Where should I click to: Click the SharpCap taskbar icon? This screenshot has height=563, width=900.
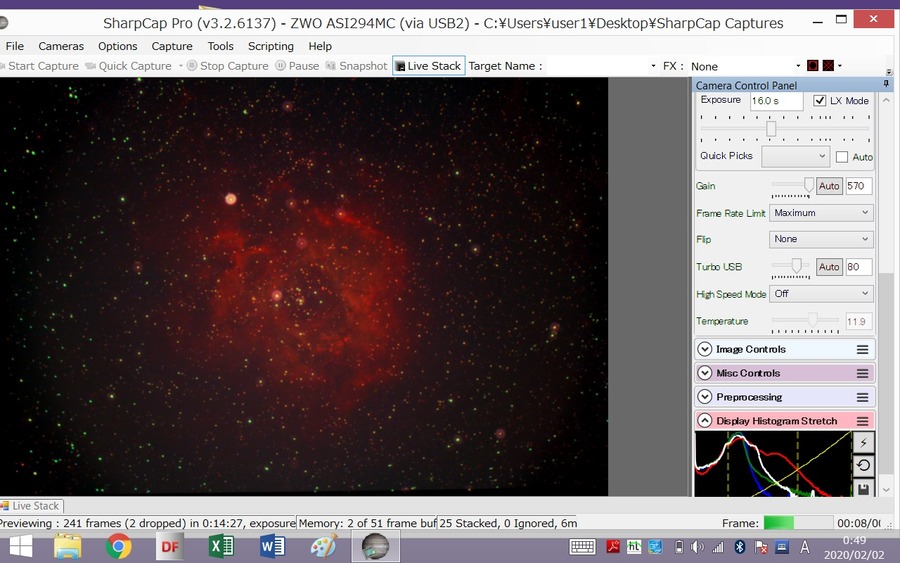(375, 546)
